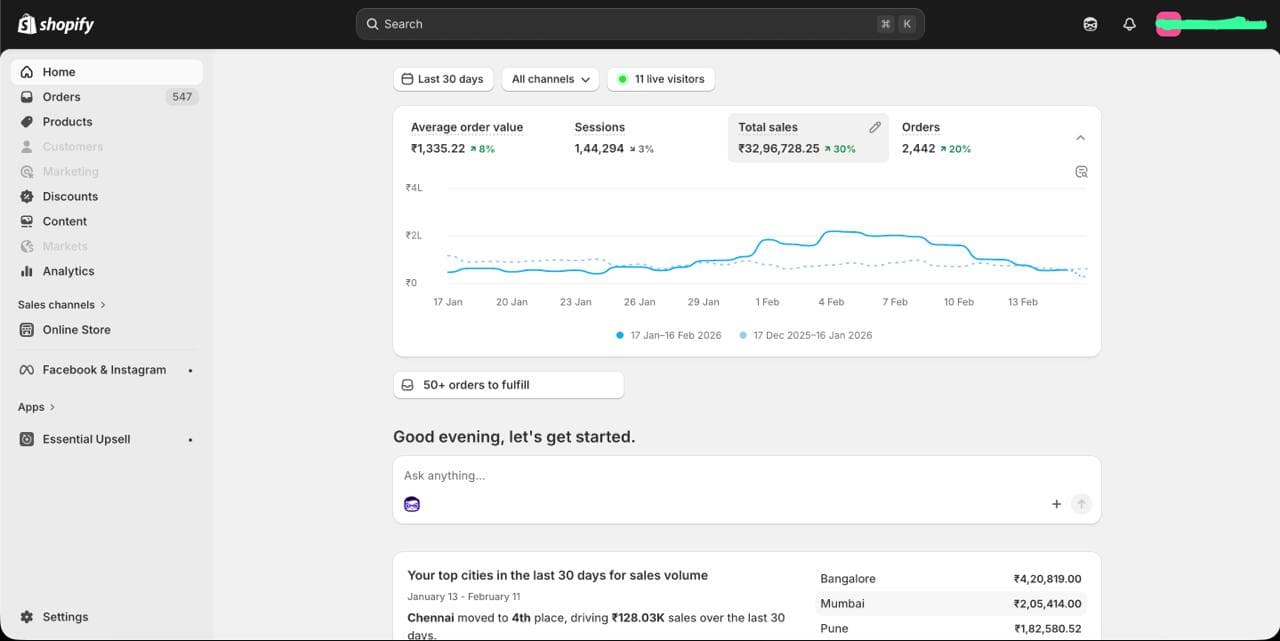
Task: Toggle current period 17 Jan–16 Feb 2026 legend
Action: (x=669, y=335)
